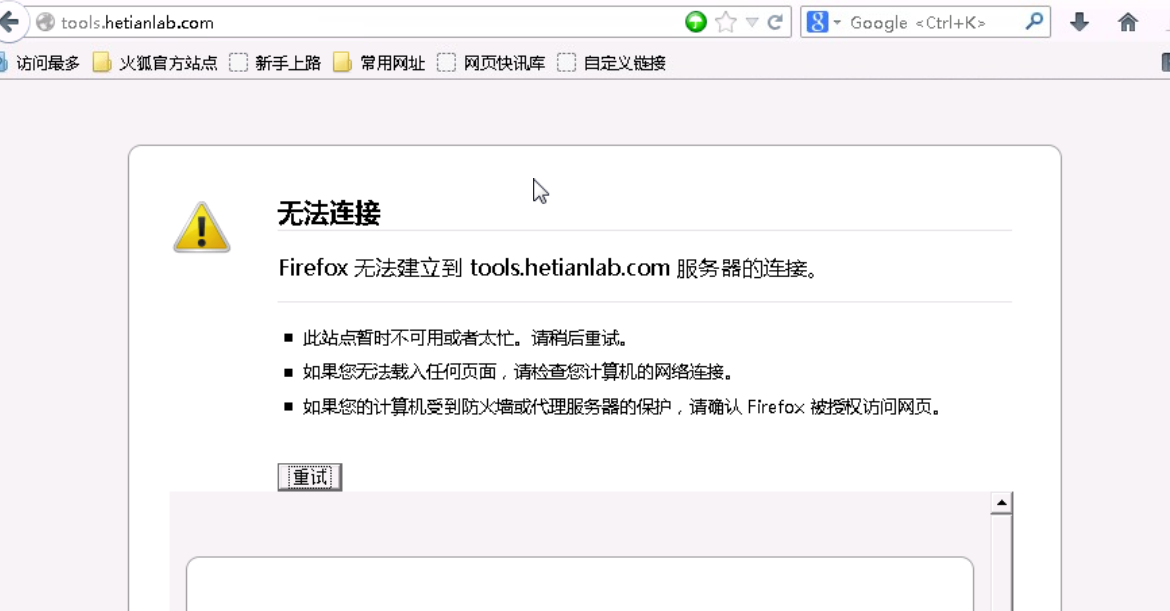Open the 常用网址 bookmark folder
Viewport: 1170px width, 611px height.
[x=379, y=63]
